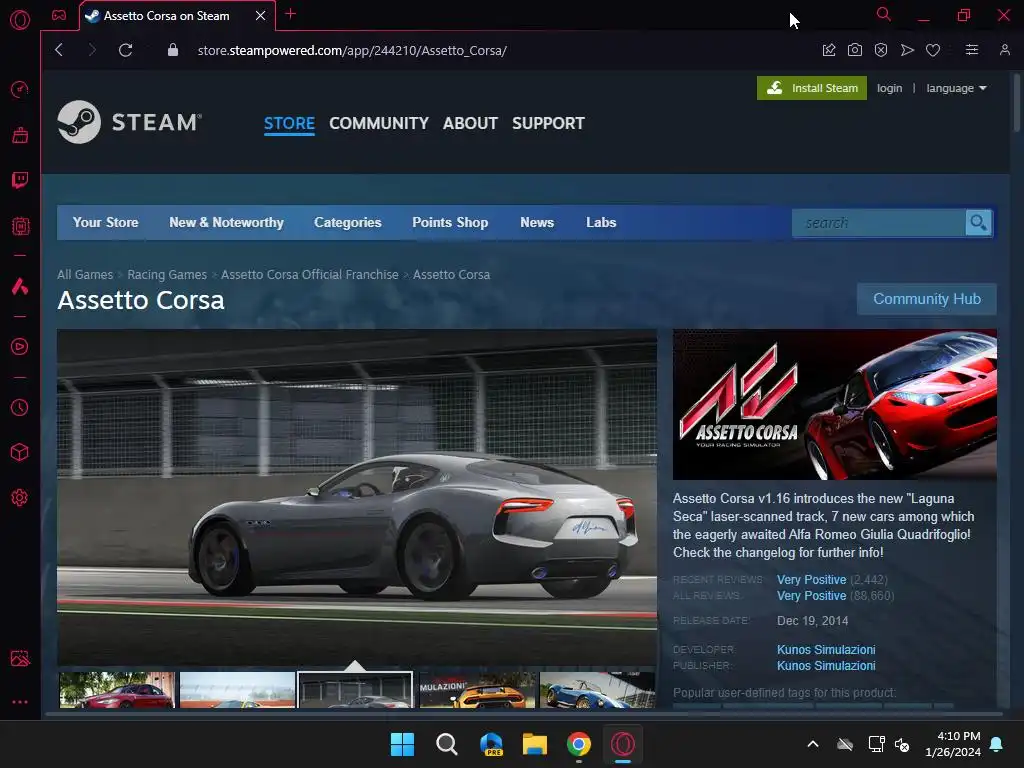Bookmark page with heart icon
This screenshot has width=1024, height=768.
[x=933, y=50]
